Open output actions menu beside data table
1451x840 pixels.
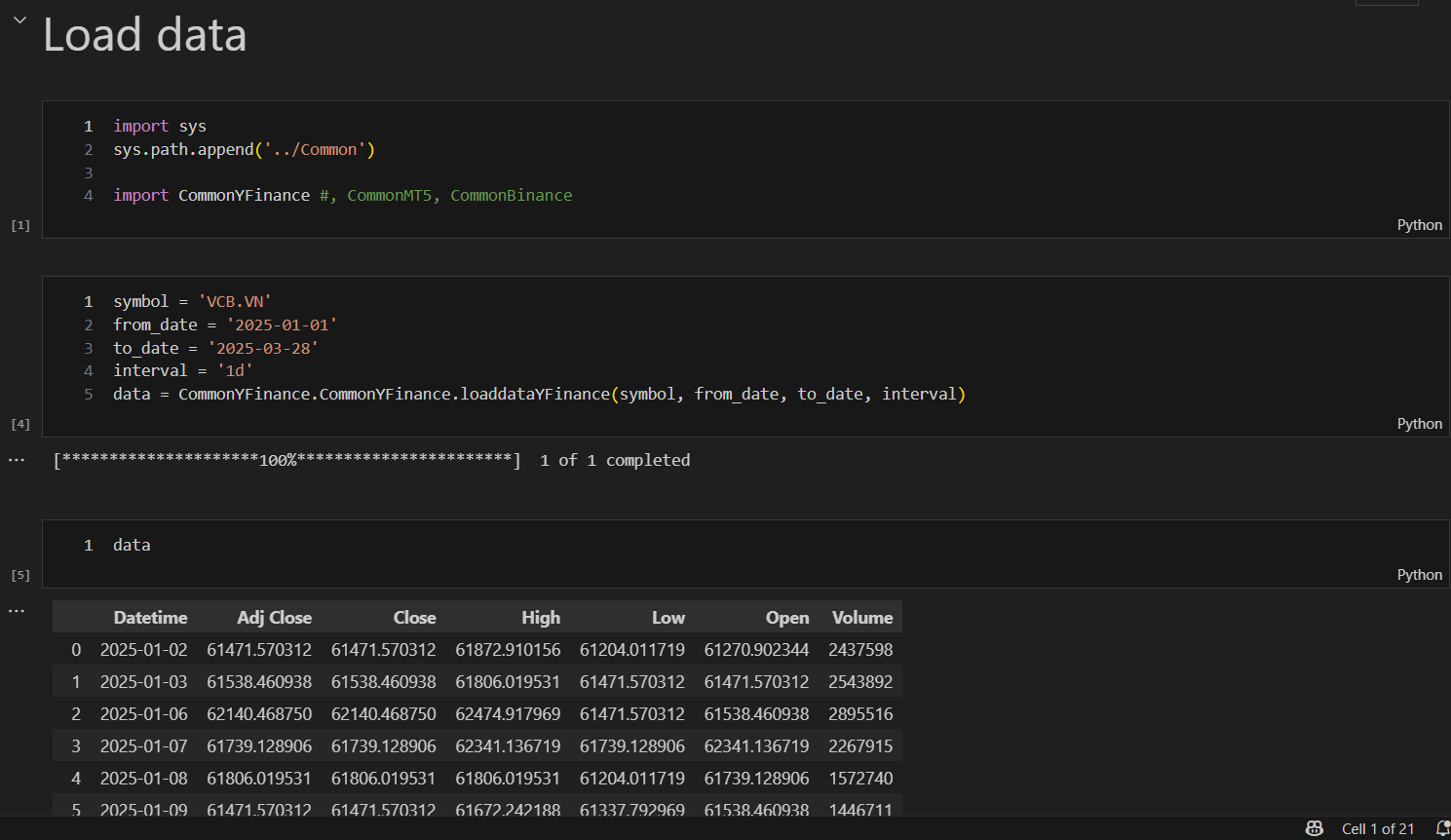[17, 611]
